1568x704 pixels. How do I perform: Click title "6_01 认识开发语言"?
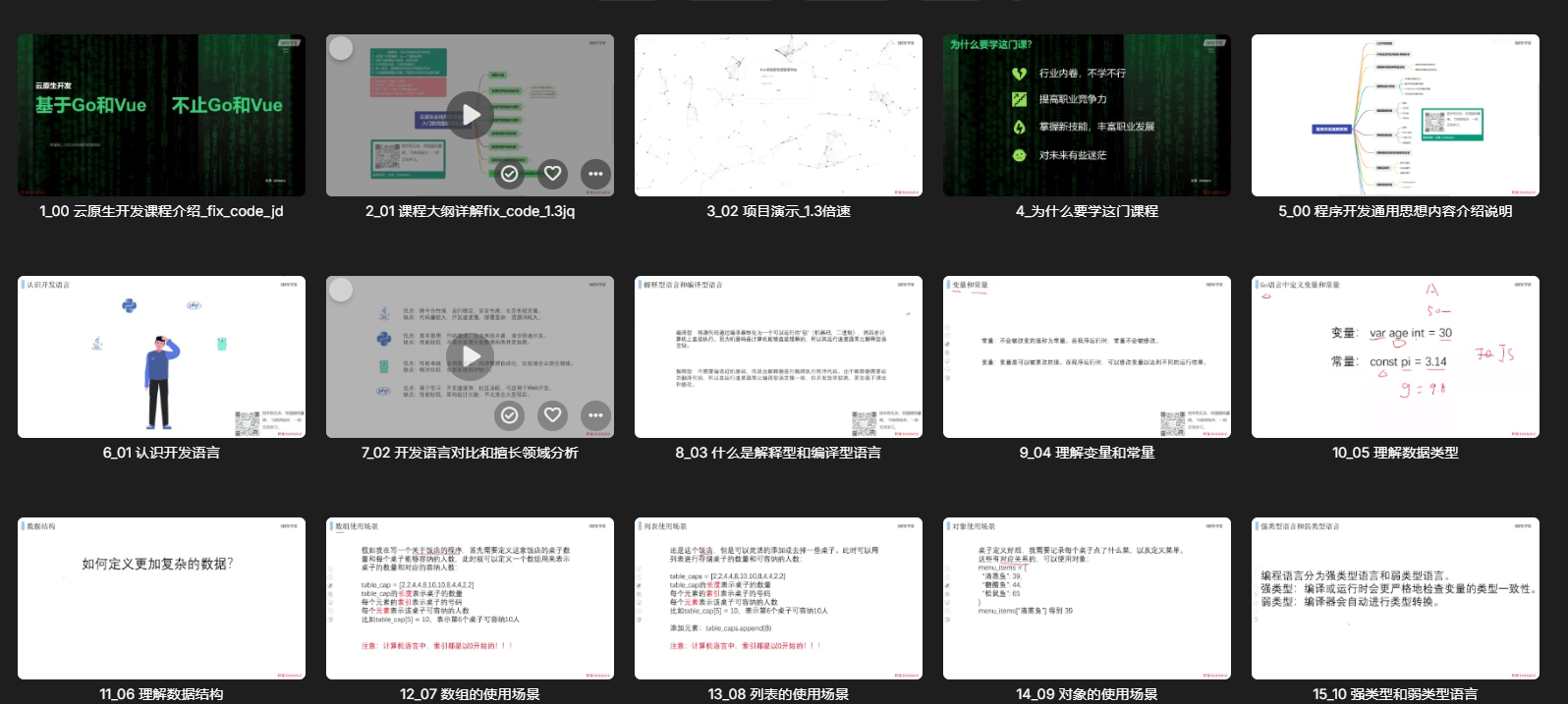pyautogui.click(x=161, y=453)
